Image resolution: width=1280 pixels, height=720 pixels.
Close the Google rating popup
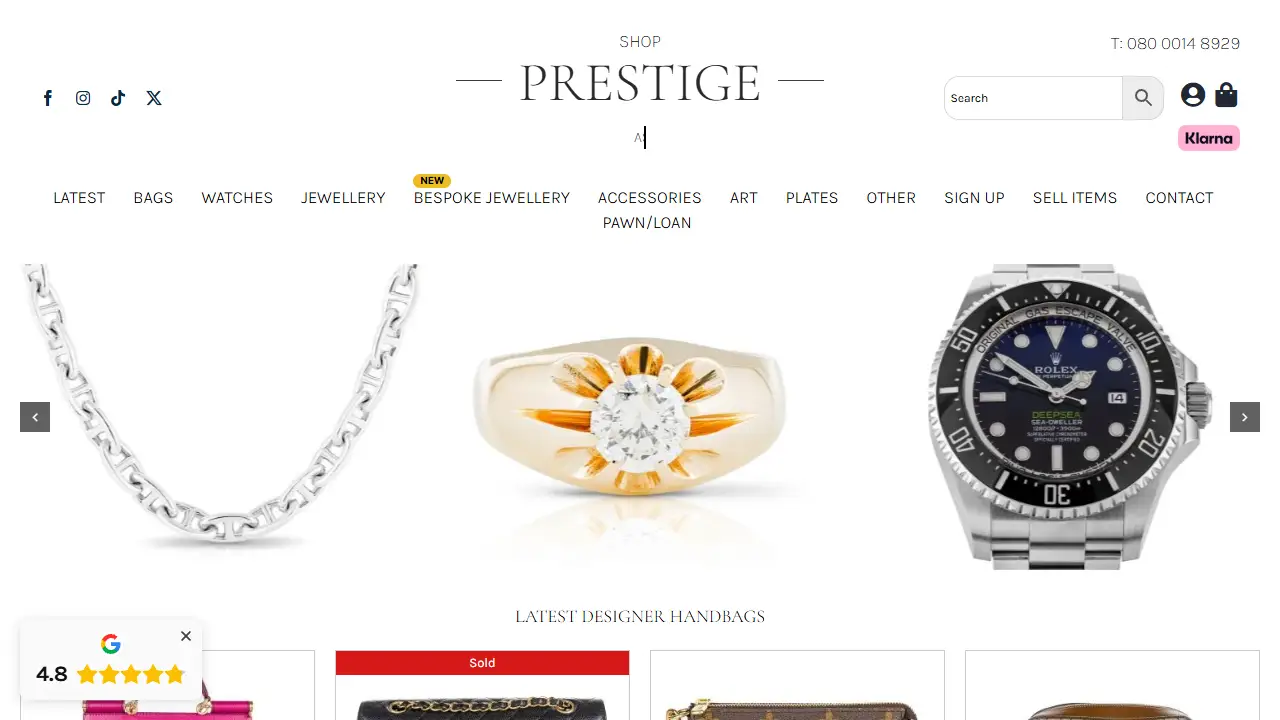click(x=186, y=636)
